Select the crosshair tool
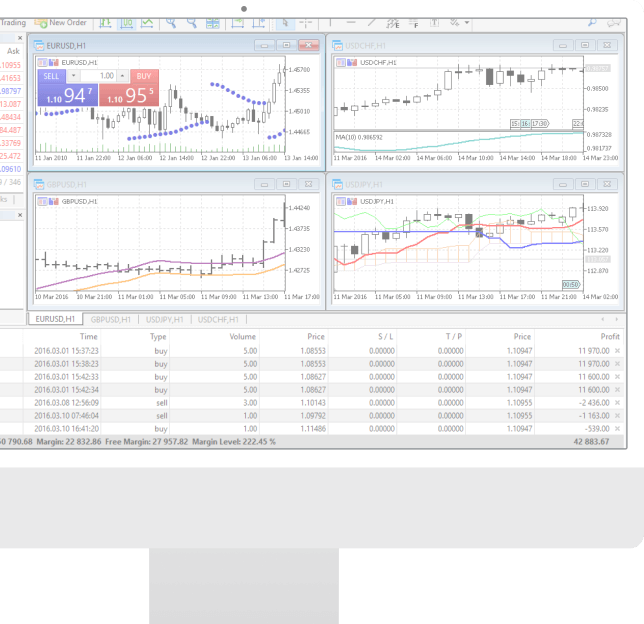Screen dimensions: 644x624 (306, 23)
